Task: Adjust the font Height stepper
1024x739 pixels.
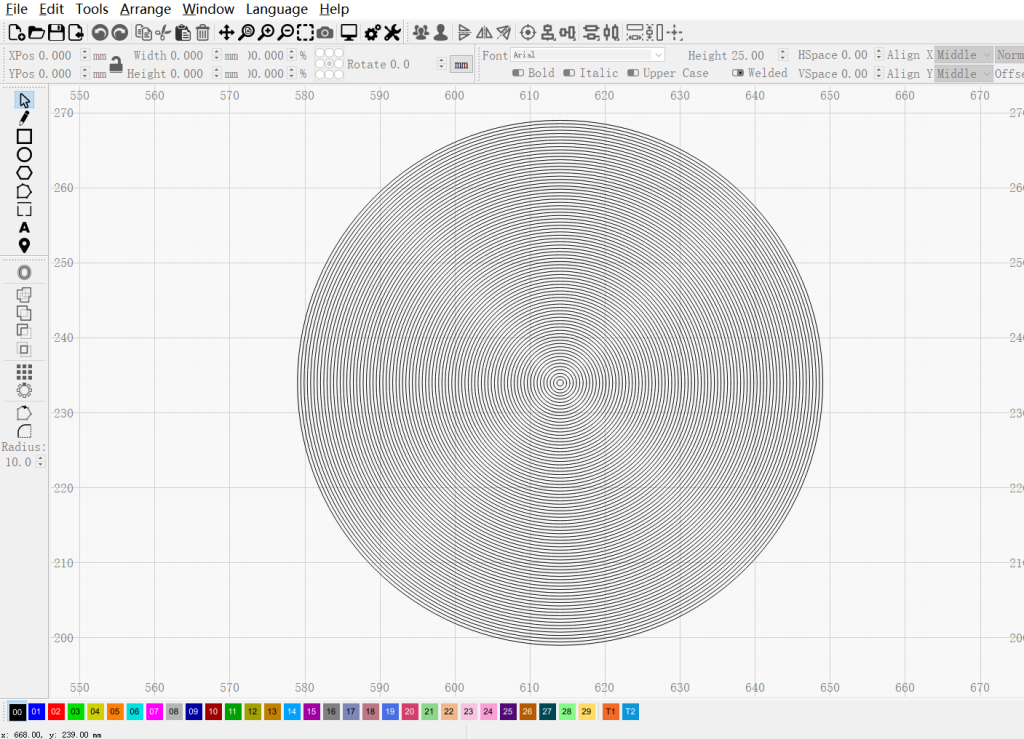Action: click(x=782, y=55)
